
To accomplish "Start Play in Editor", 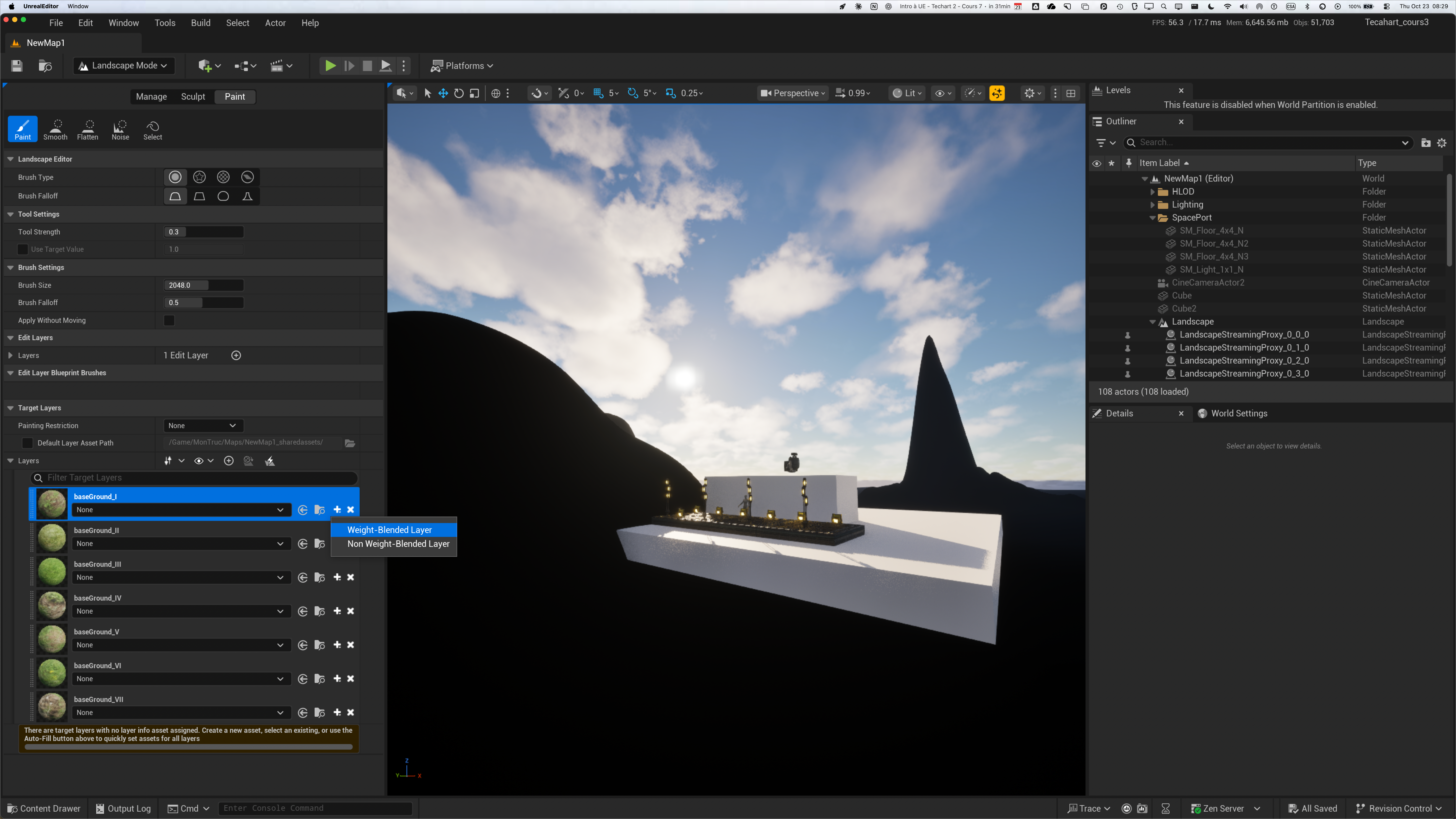I will 331,66.
